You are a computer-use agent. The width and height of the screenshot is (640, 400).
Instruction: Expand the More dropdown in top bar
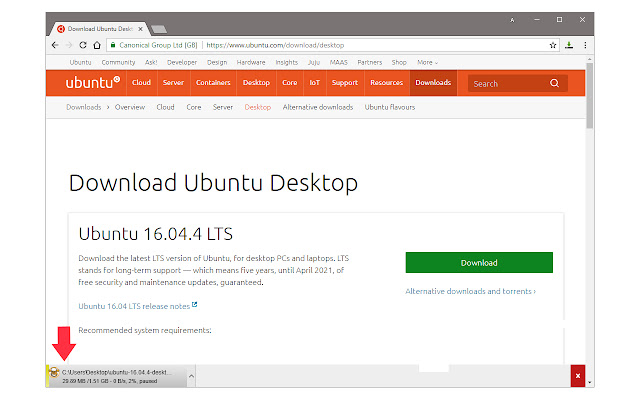(427, 62)
